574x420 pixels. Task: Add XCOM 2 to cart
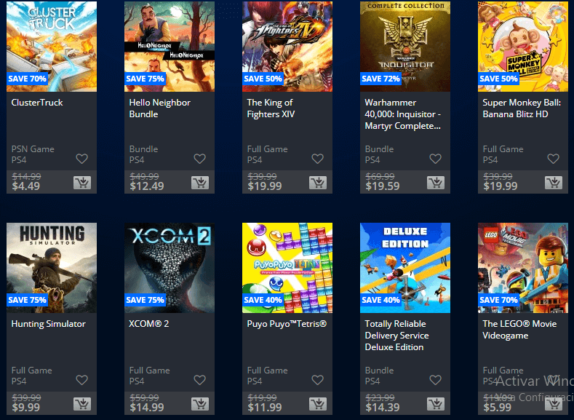click(200, 404)
